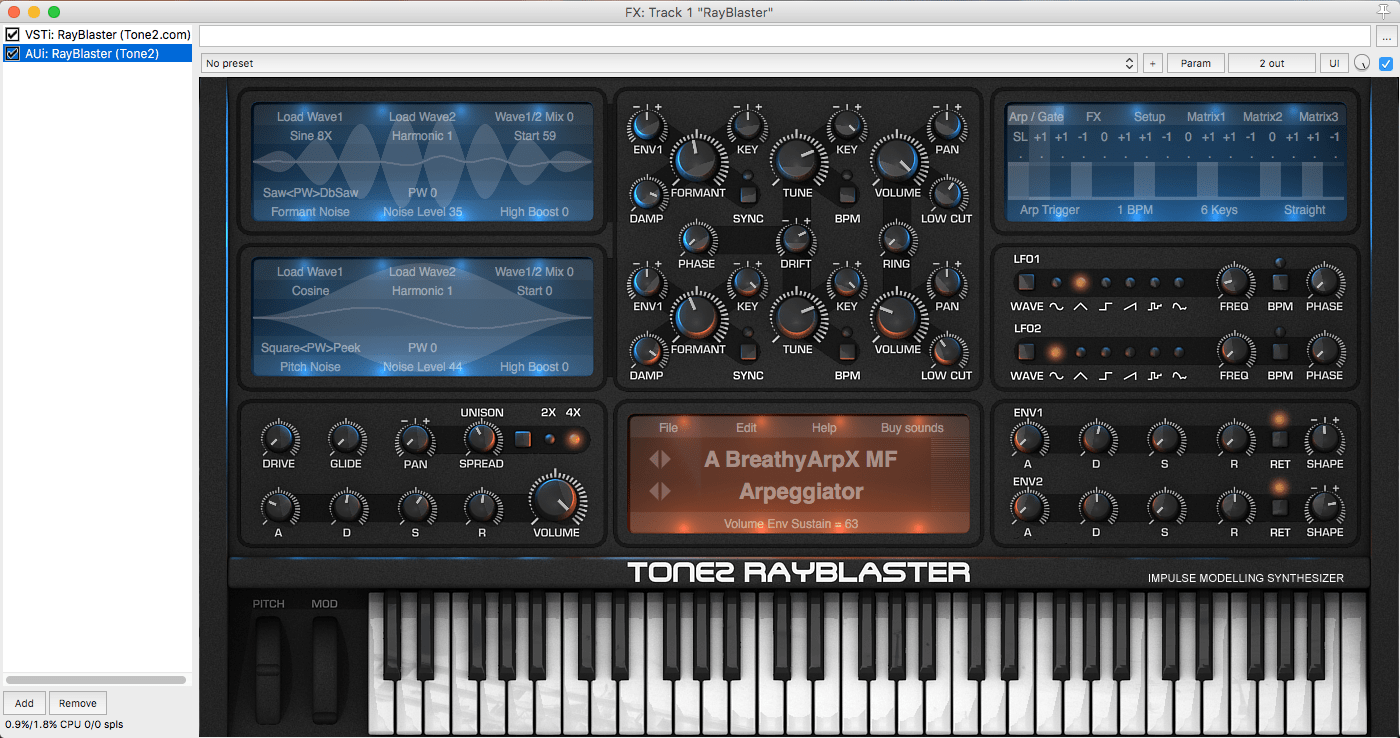Screen dimensions: 1400x738
Task: Click the LFO1 WAVE square button
Action: (x=1026, y=283)
